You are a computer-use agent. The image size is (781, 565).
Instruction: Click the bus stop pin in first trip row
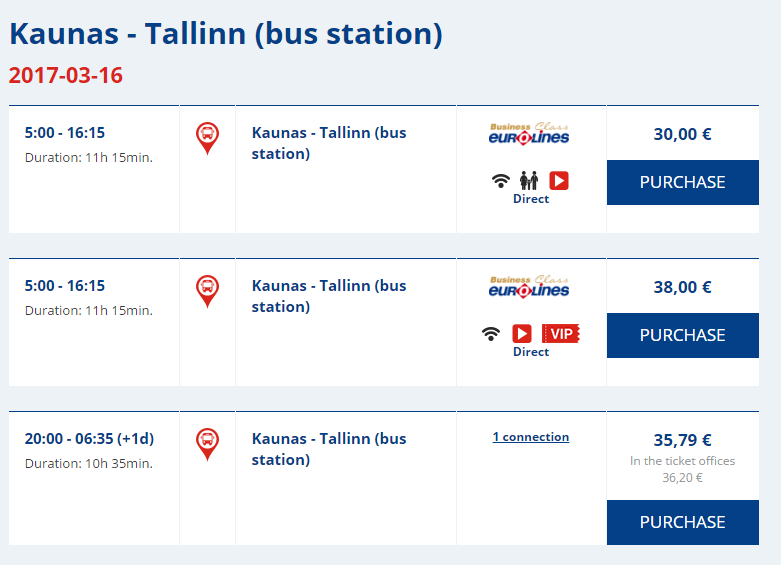click(x=207, y=139)
